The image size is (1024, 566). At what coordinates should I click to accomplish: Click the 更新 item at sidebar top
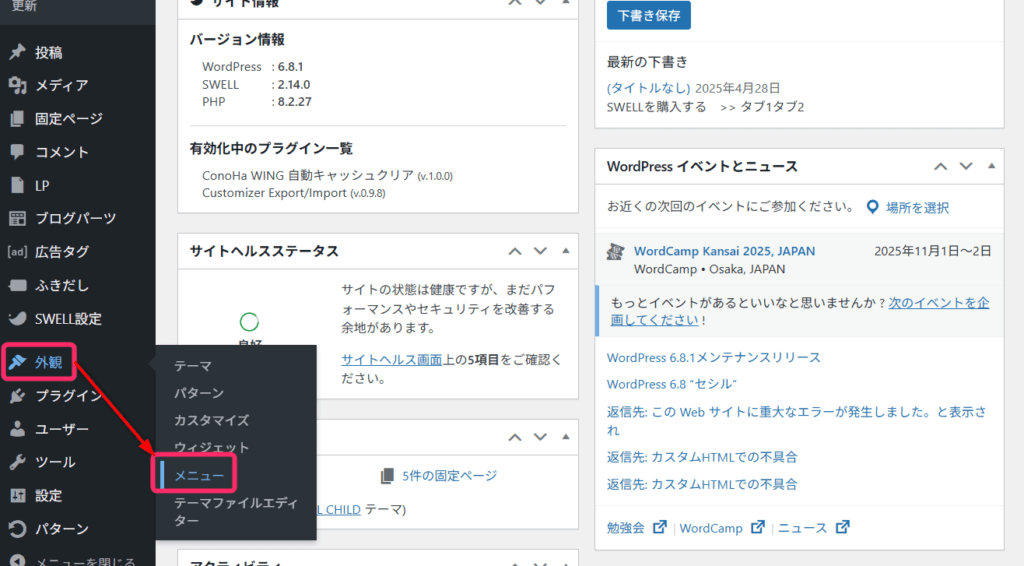pyautogui.click(x=24, y=6)
